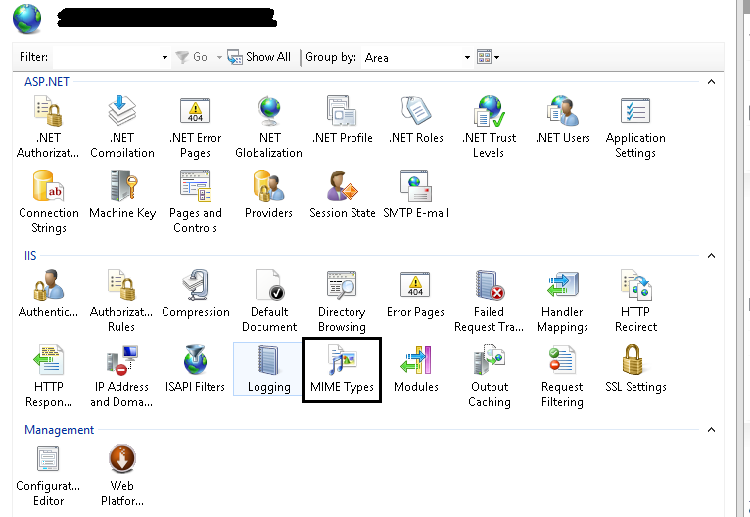750x517 pixels.
Task: Open Handler Mappings feature
Action: tap(562, 301)
